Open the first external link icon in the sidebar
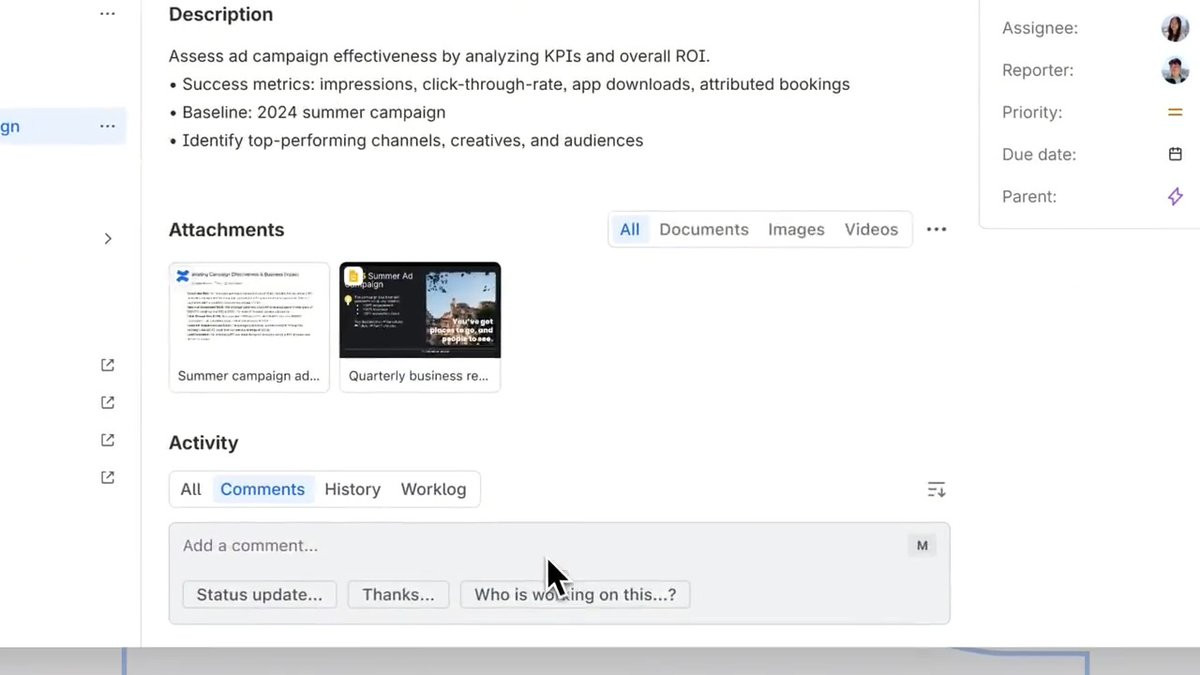 pos(108,365)
